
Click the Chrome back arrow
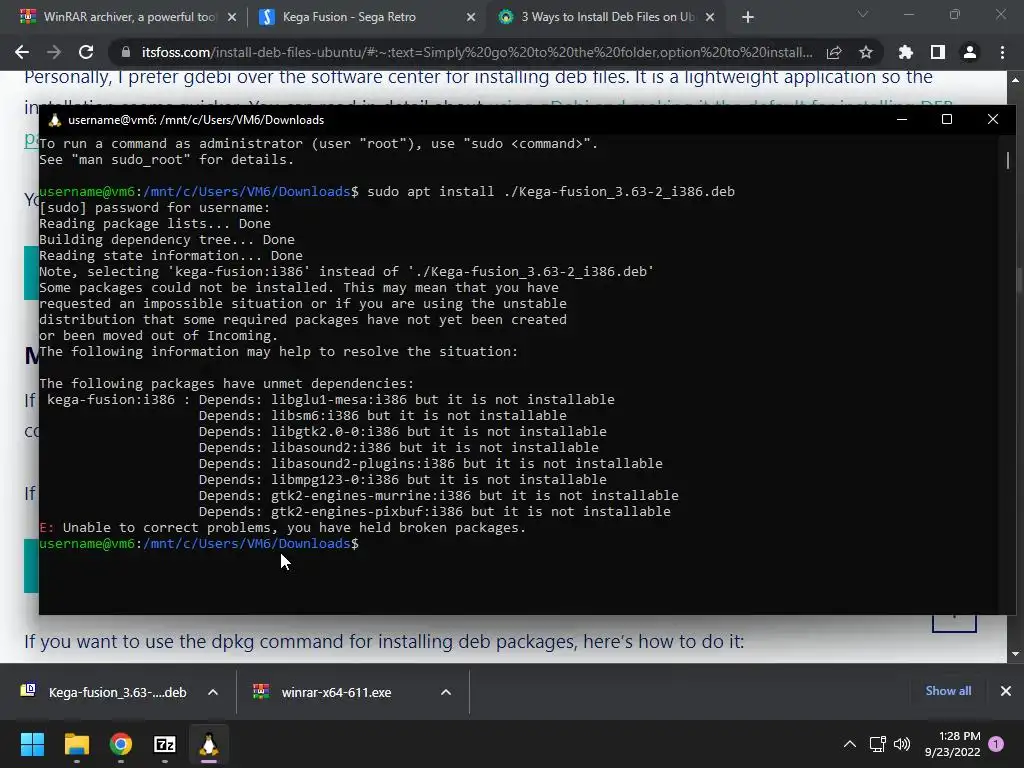(x=22, y=52)
